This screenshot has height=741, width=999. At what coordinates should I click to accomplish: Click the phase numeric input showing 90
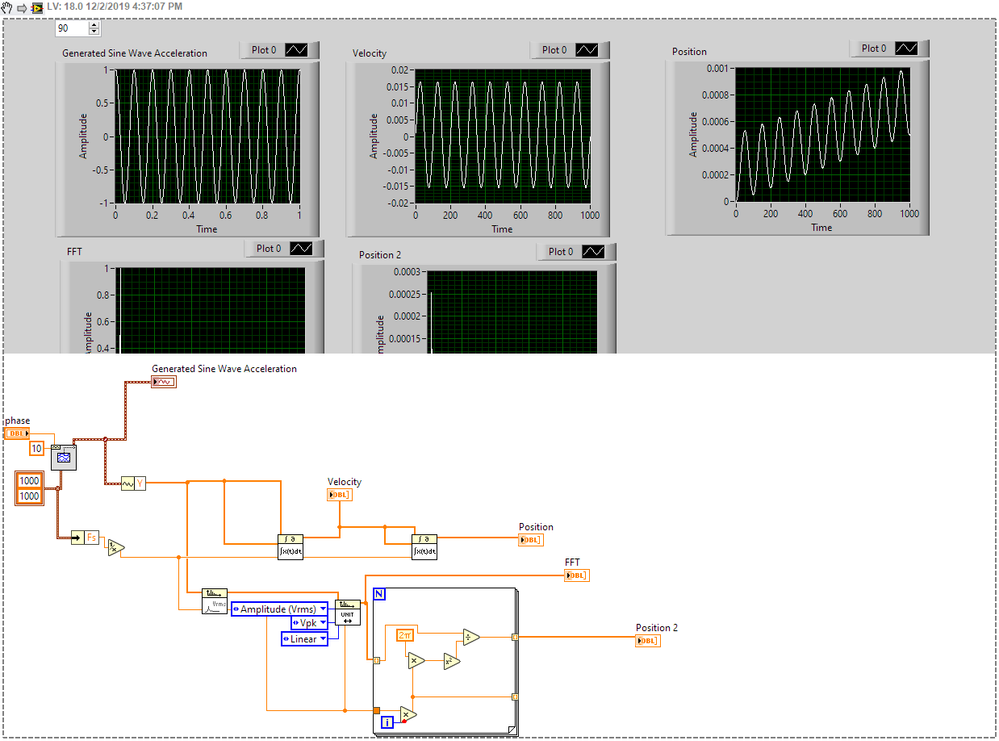pos(71,29)
